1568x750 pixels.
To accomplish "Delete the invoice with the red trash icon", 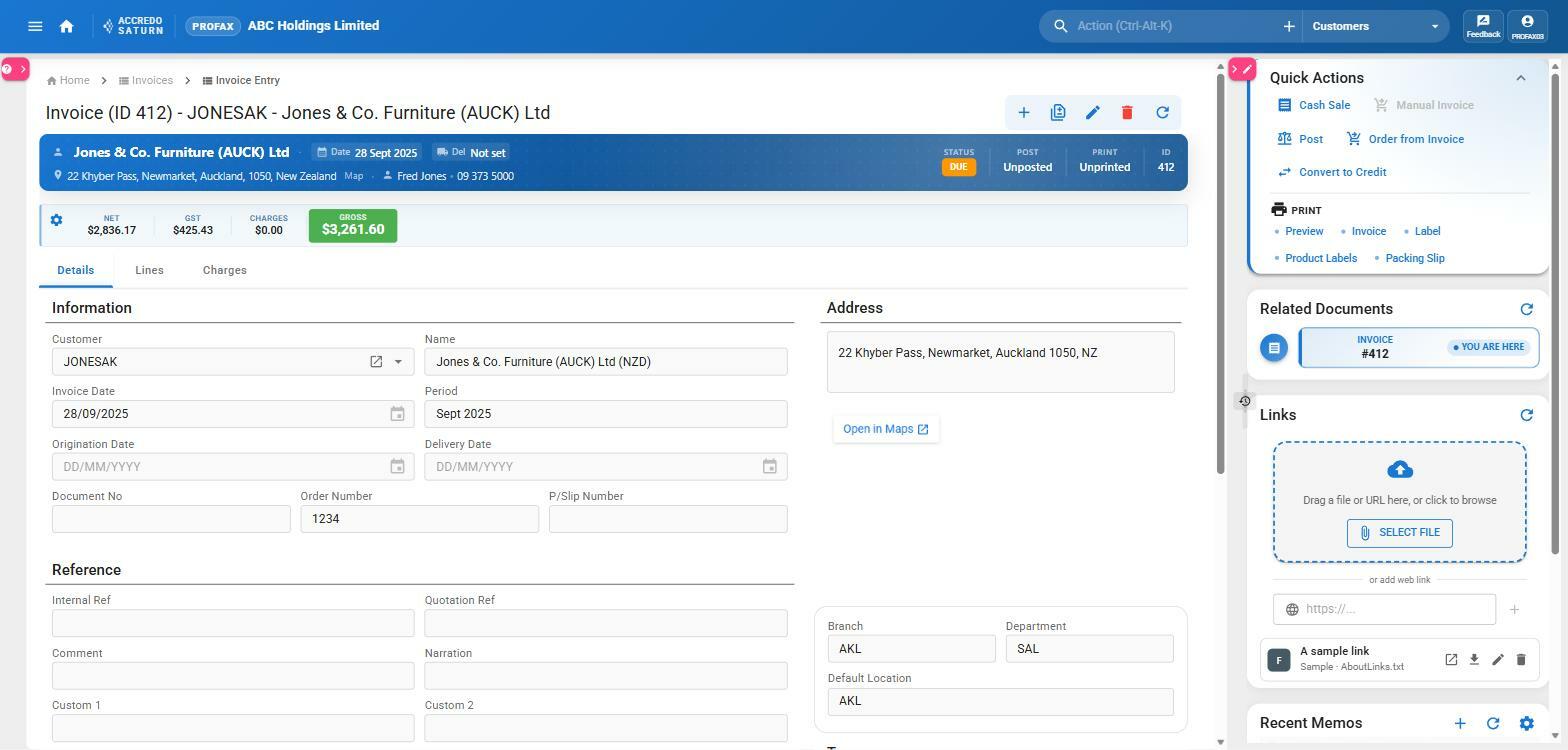I will pyautogui.click(x=1127, y=113).
